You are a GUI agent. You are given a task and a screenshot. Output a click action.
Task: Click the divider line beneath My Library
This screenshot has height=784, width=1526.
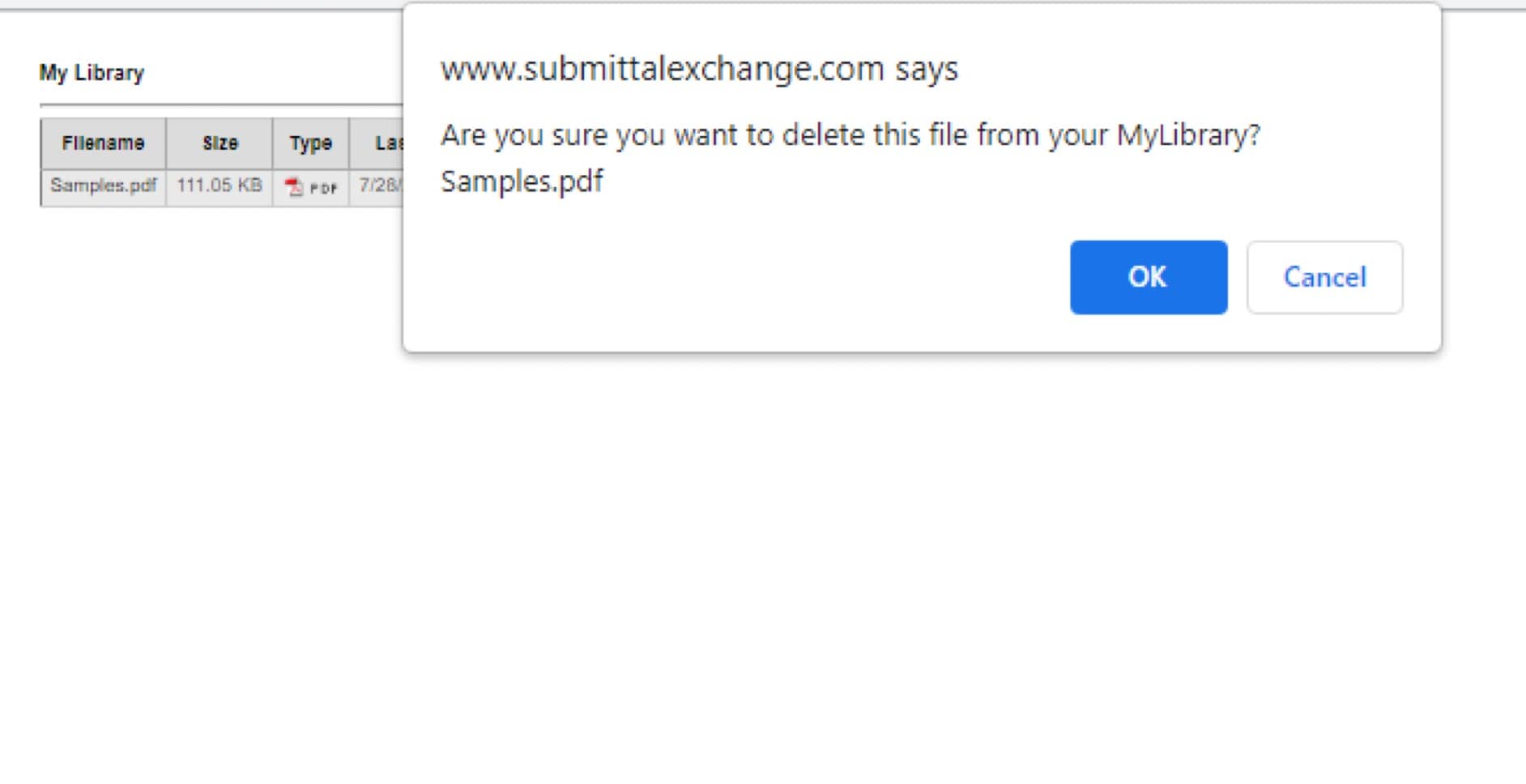point(220,105)
